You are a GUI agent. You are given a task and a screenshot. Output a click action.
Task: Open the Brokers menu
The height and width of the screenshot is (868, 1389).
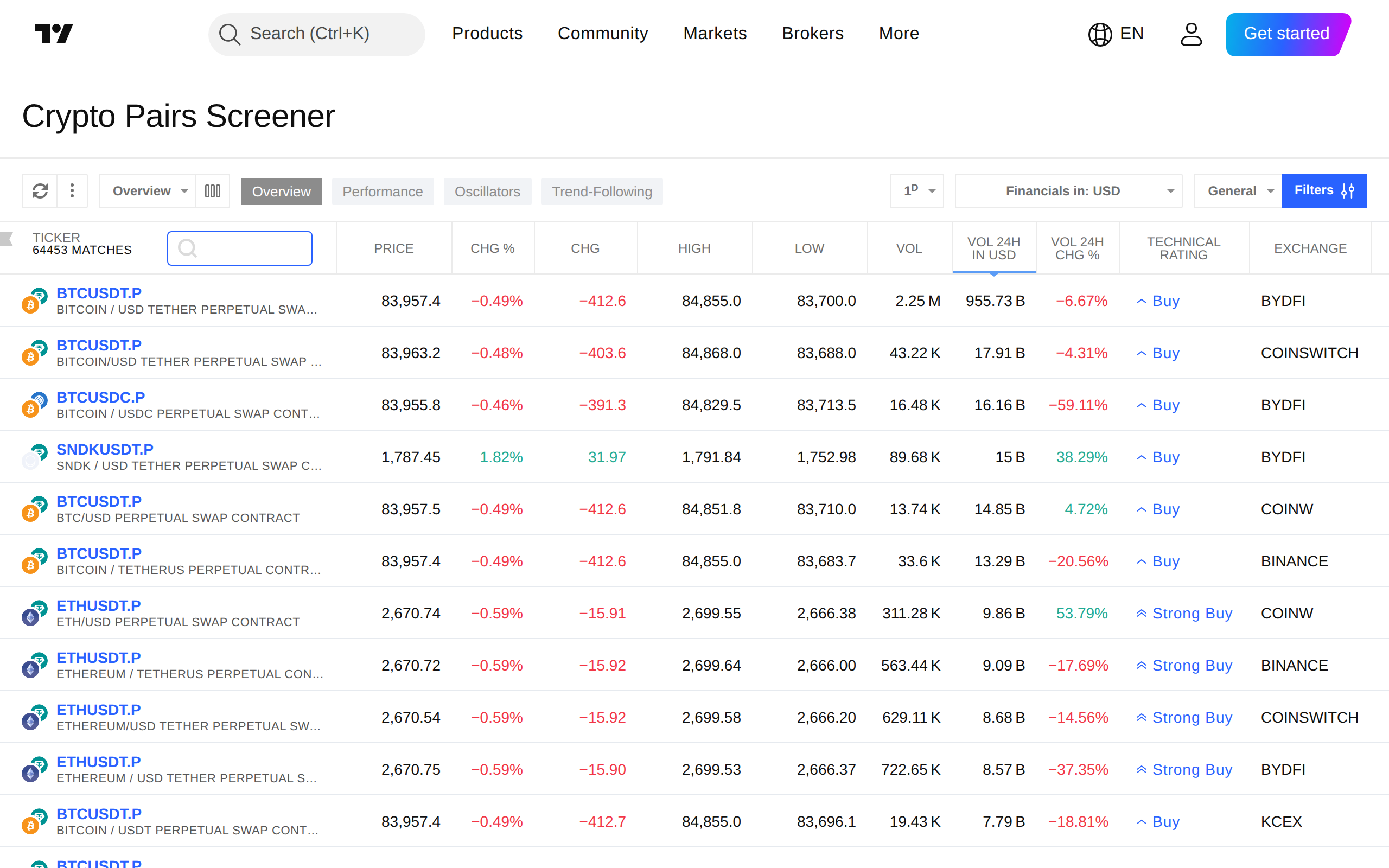(x=813, y=33)
